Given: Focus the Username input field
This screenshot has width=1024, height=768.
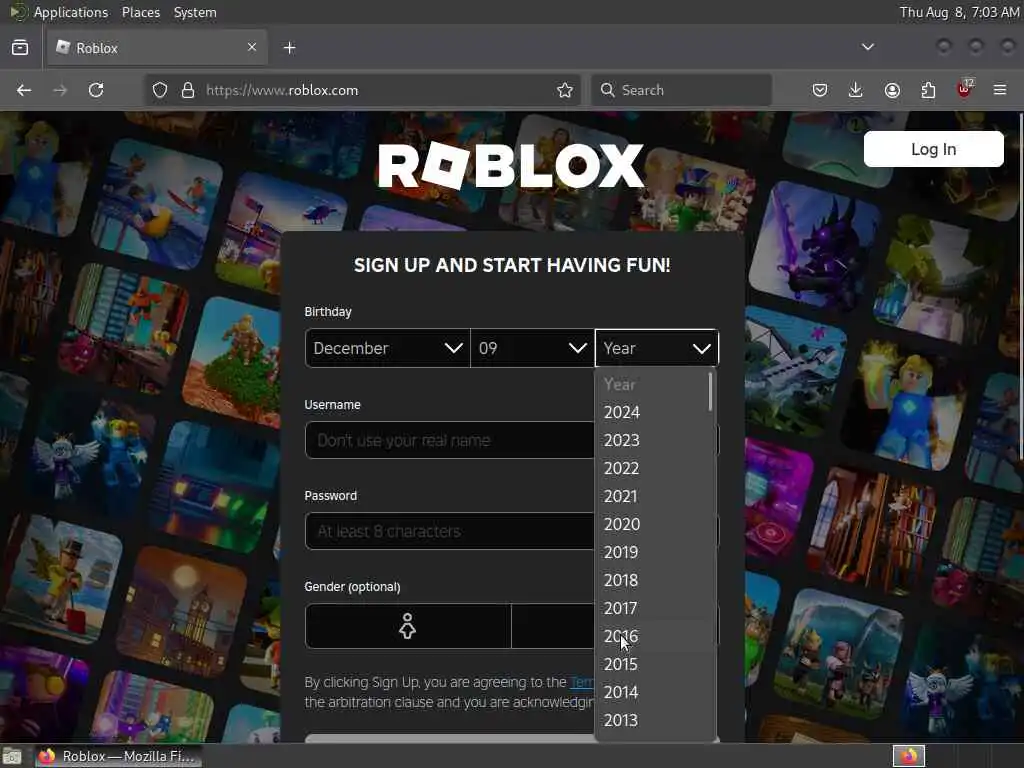Looking at the screenshot, I should [450, 440].
